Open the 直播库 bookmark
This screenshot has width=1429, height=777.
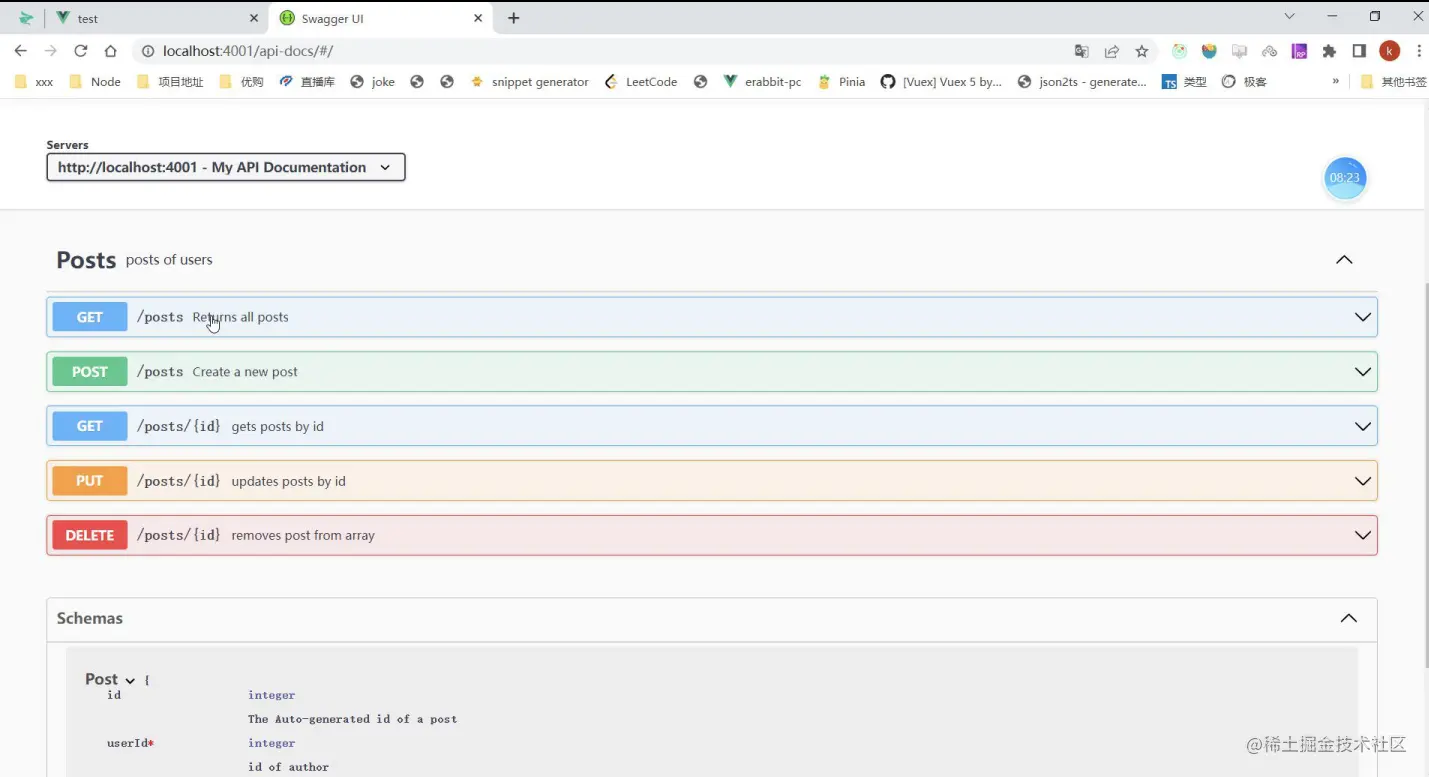point(307,82)
